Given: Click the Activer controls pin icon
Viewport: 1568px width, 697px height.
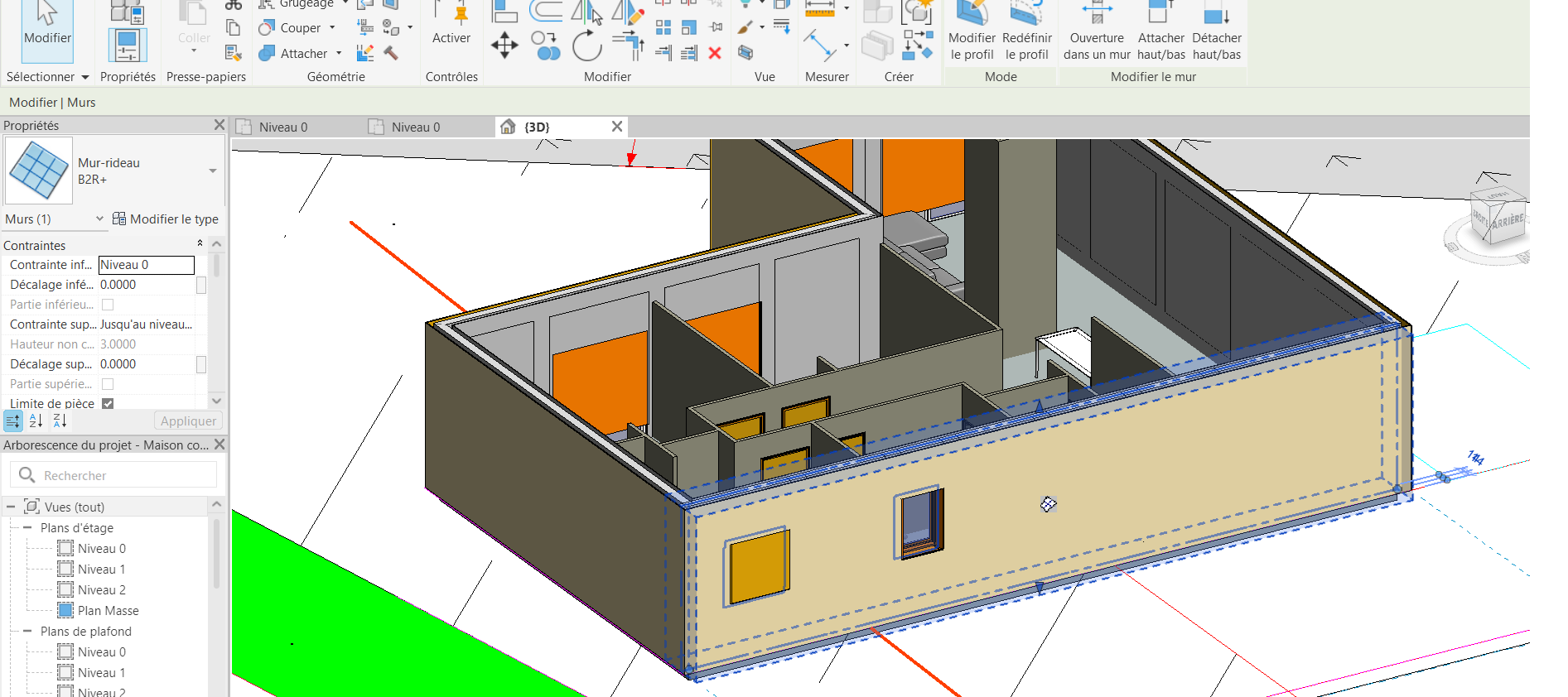Looking at the screenshot, I should [x=461, y=13].
